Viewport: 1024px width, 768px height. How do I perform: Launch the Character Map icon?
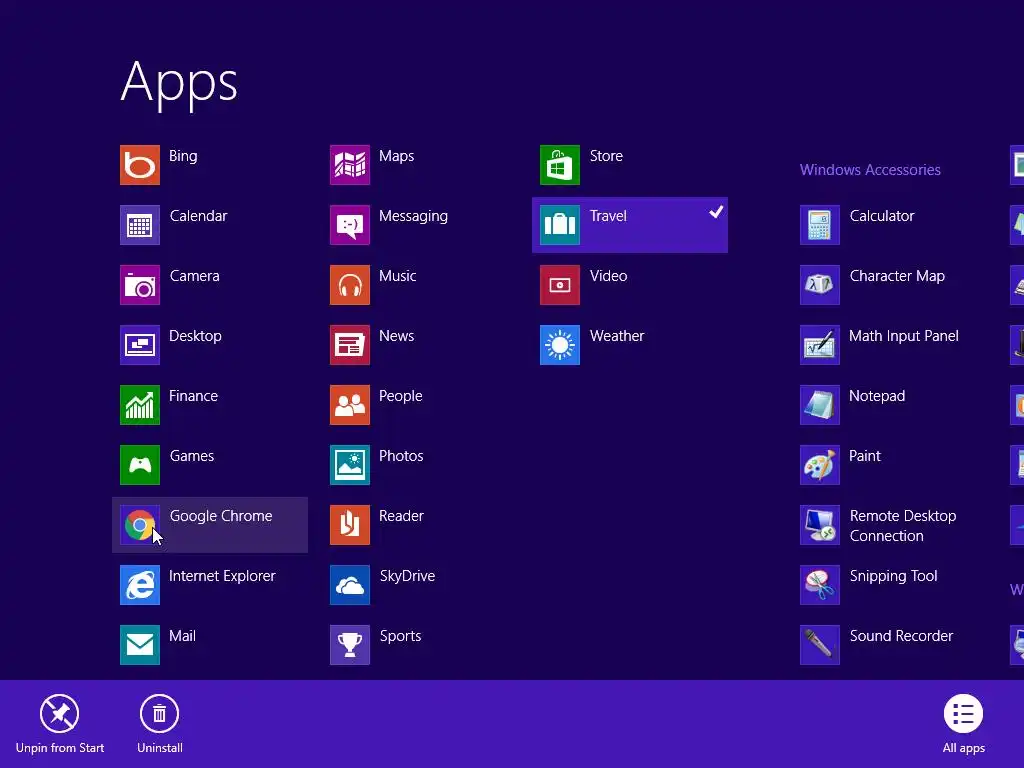click(820, 285)
